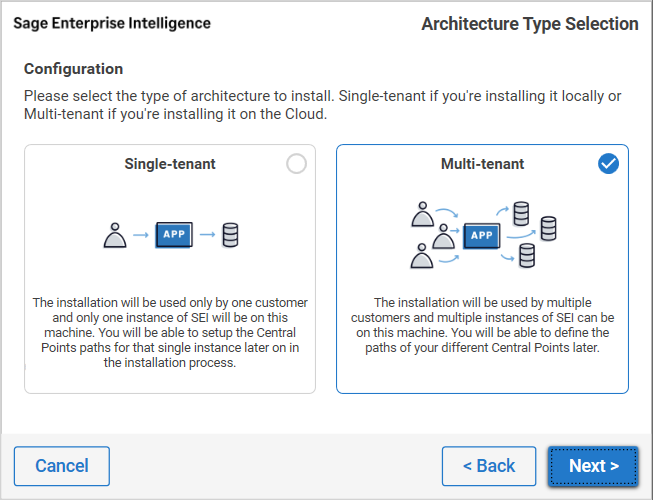Image resolution: width=653 pixels, height=500 pixels.
Task: Click the top user icon in Multi-tenant diagram
Action: (x=423, y=212)
